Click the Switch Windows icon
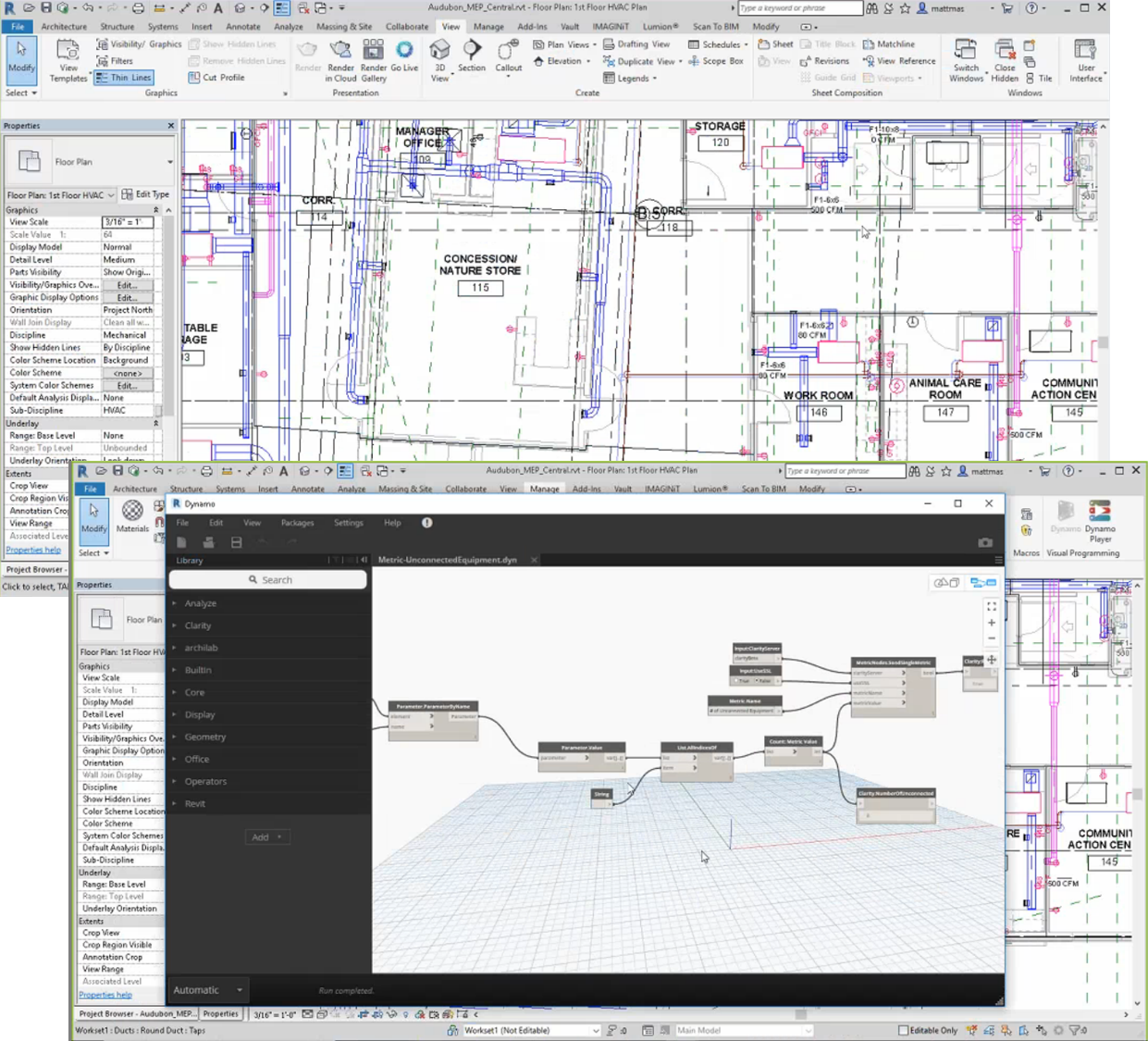This screenshot has width=1148, height=1041. click(966, 60)
